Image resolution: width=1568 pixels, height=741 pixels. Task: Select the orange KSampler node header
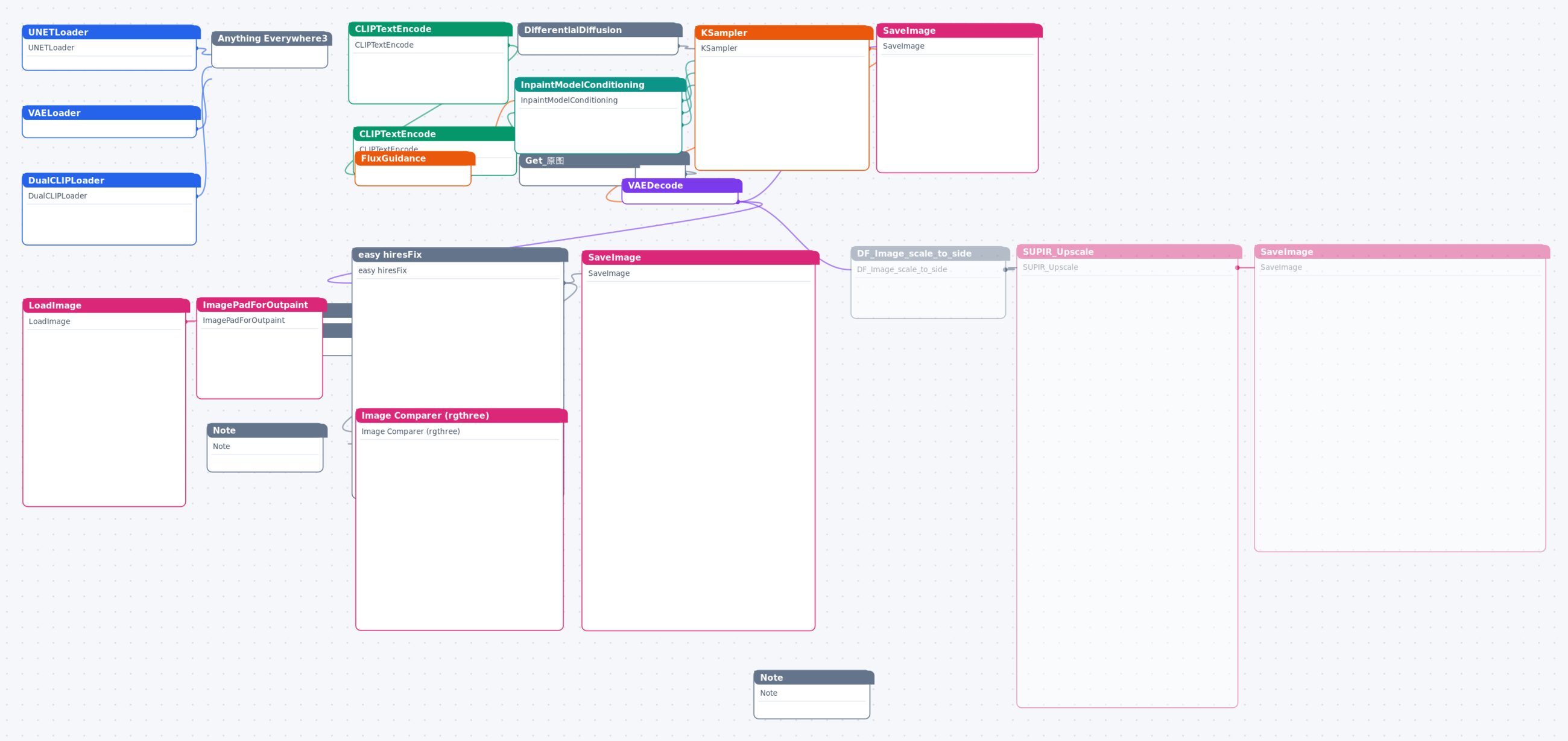point(783,32)
